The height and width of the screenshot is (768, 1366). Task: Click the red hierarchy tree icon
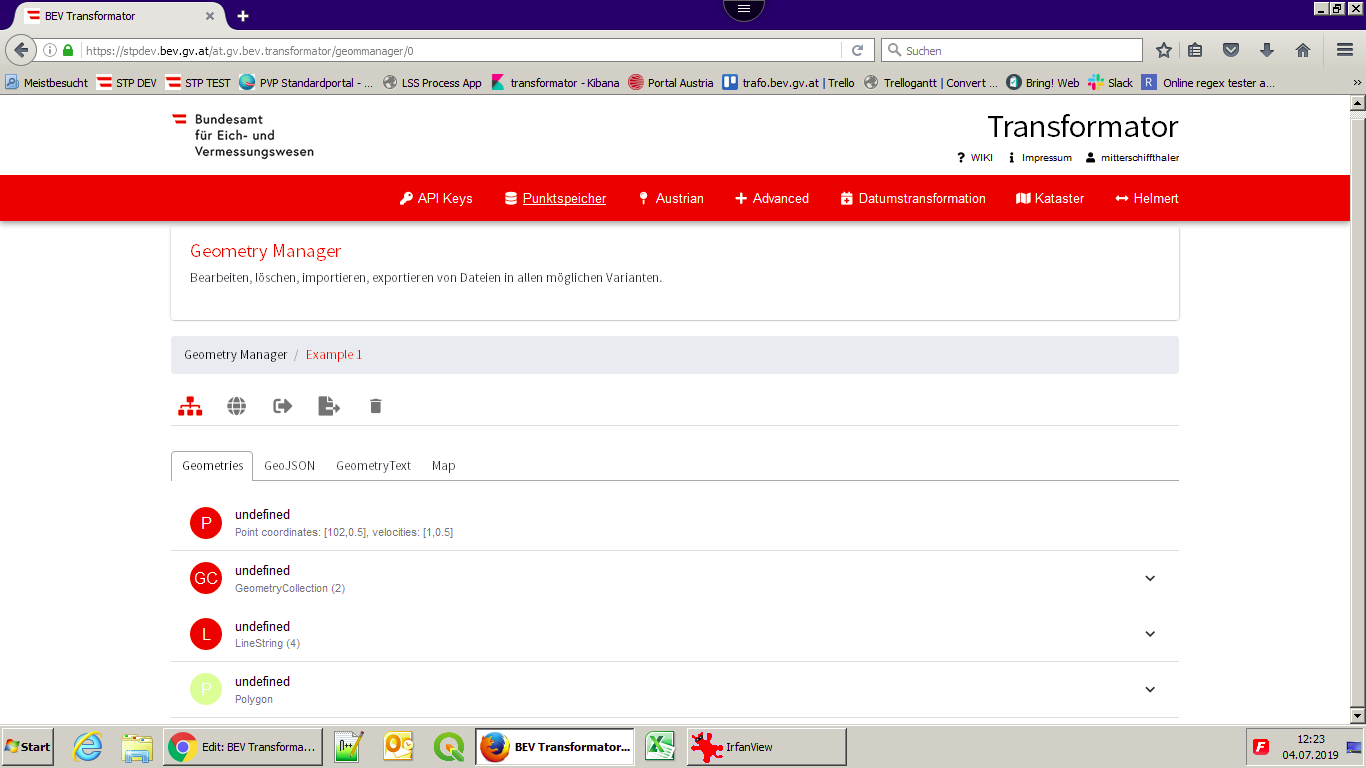(x=190, y=406)
